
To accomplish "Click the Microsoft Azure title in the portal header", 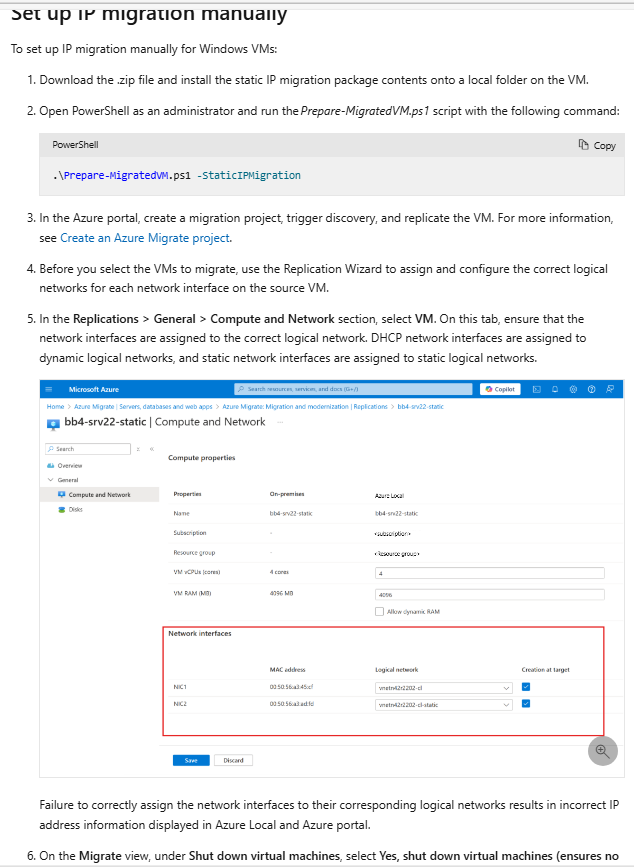I will pyautogui.click(x=94, y=389).
